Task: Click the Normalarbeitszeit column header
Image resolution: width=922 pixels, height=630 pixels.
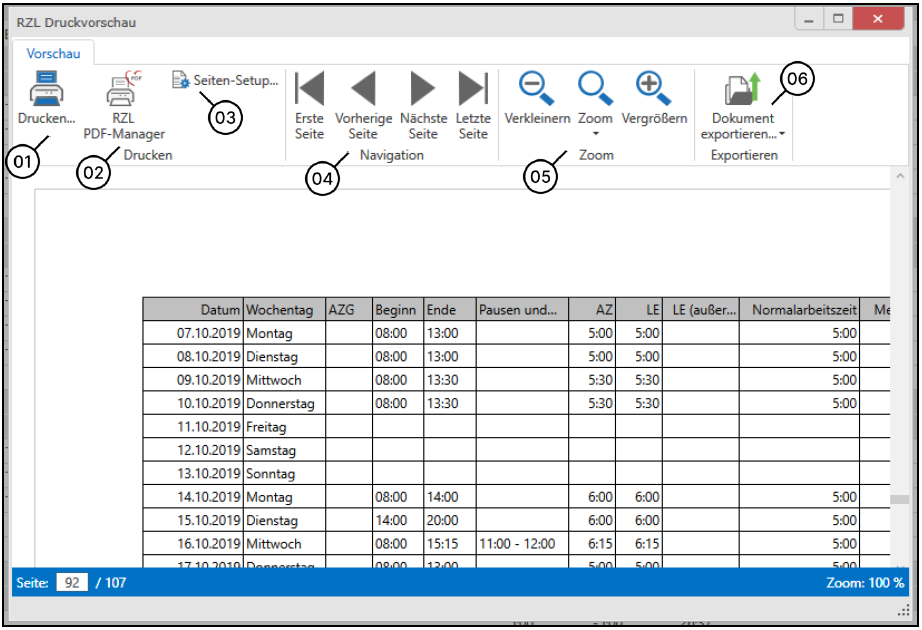Action: pyautogui.click(x=800, y=309)
